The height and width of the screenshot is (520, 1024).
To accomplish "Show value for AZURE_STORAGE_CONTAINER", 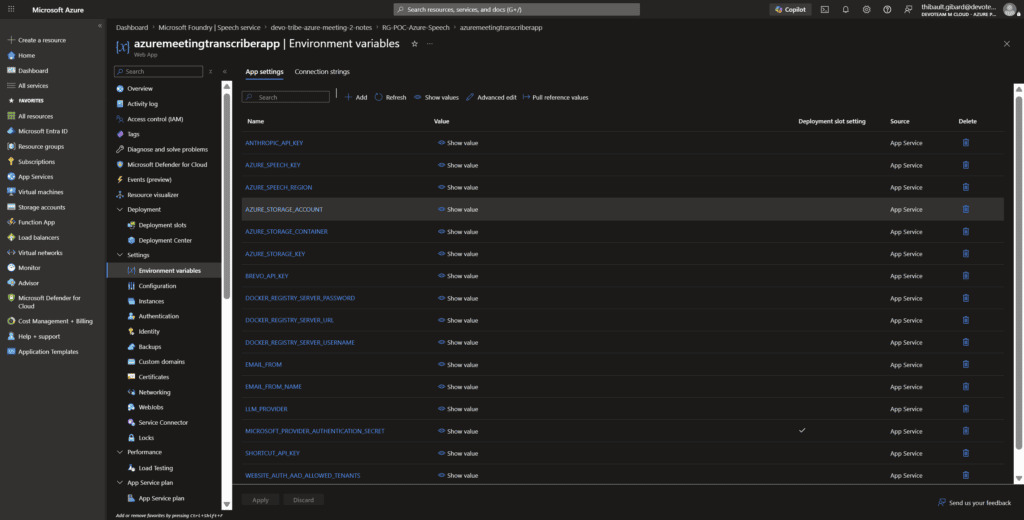I will coord(458,231).
